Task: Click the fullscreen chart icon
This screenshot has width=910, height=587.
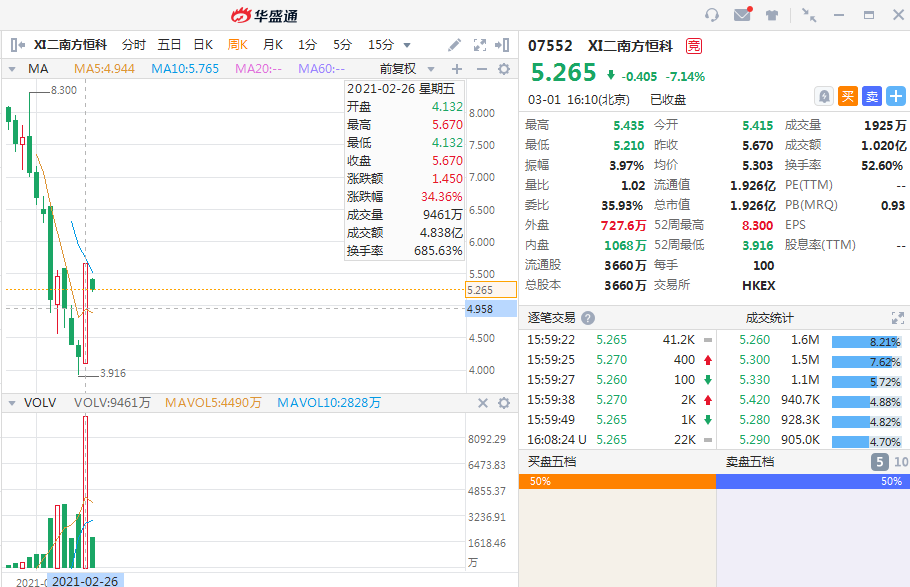Action: click(479, 45)
